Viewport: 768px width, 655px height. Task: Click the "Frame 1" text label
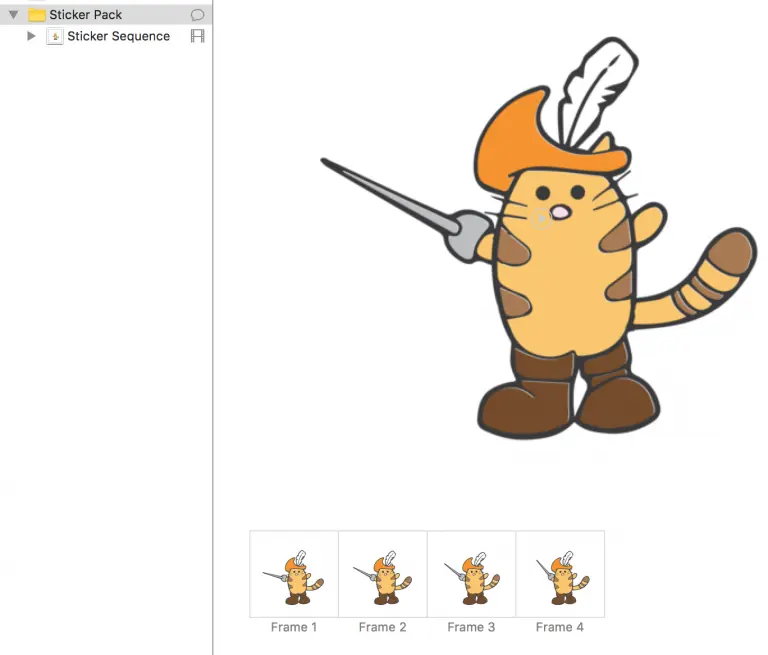(294, 627)
